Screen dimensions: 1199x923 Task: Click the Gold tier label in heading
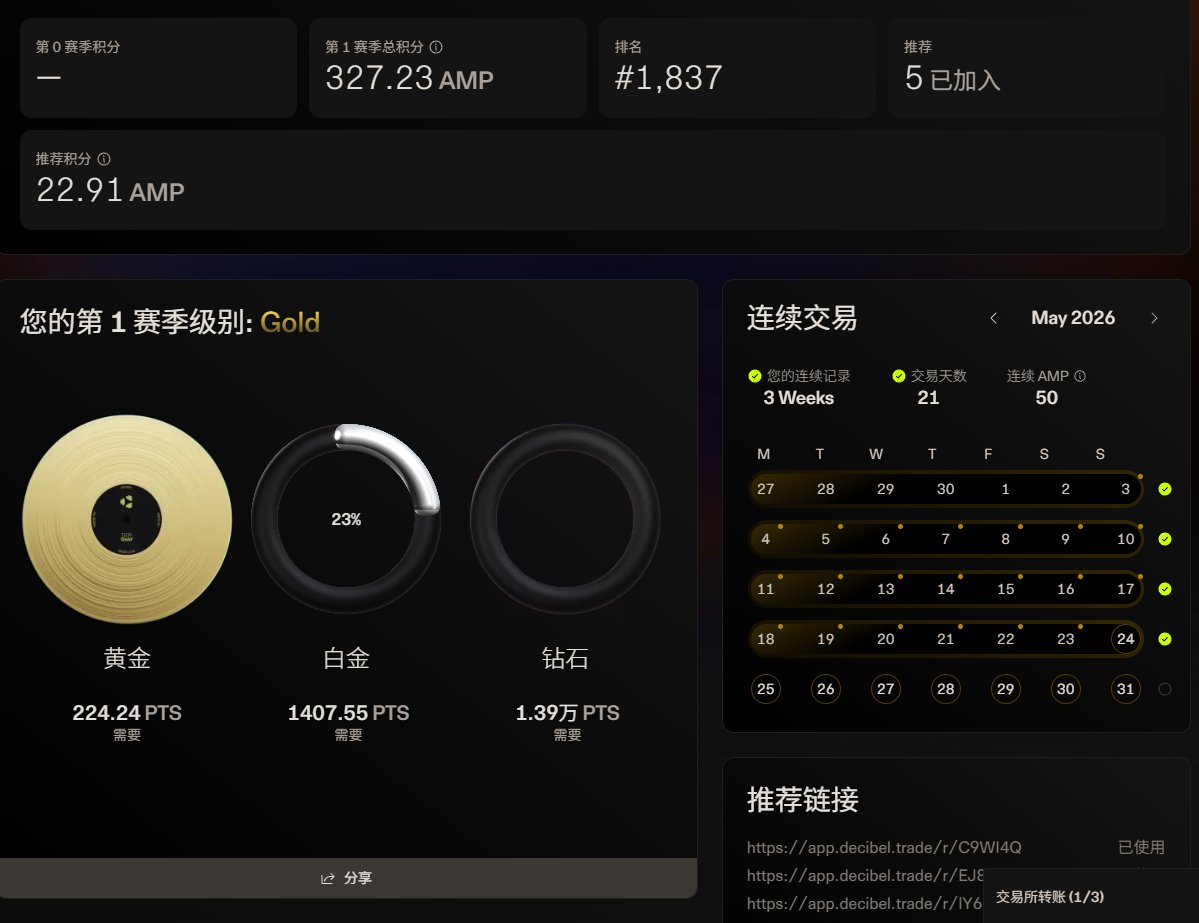pos(290,322)
